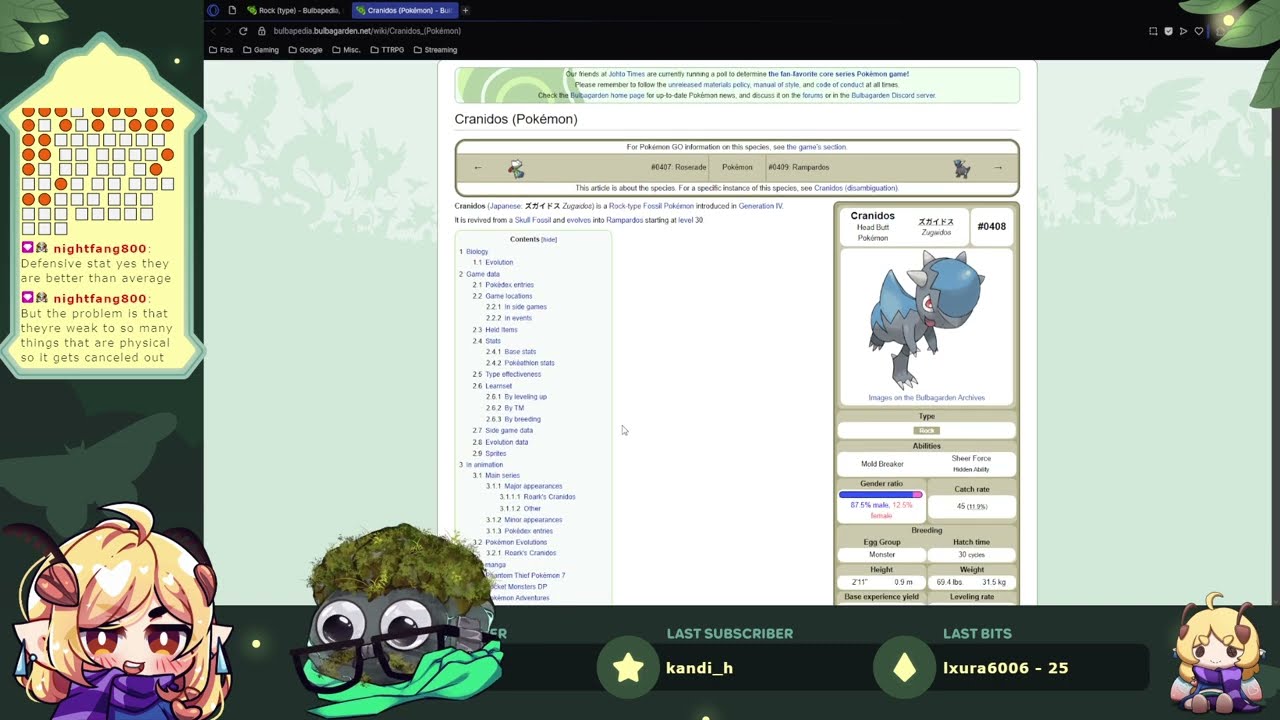Open the Generation IV link
1280x720 pixels.
(x=760, y=206)
